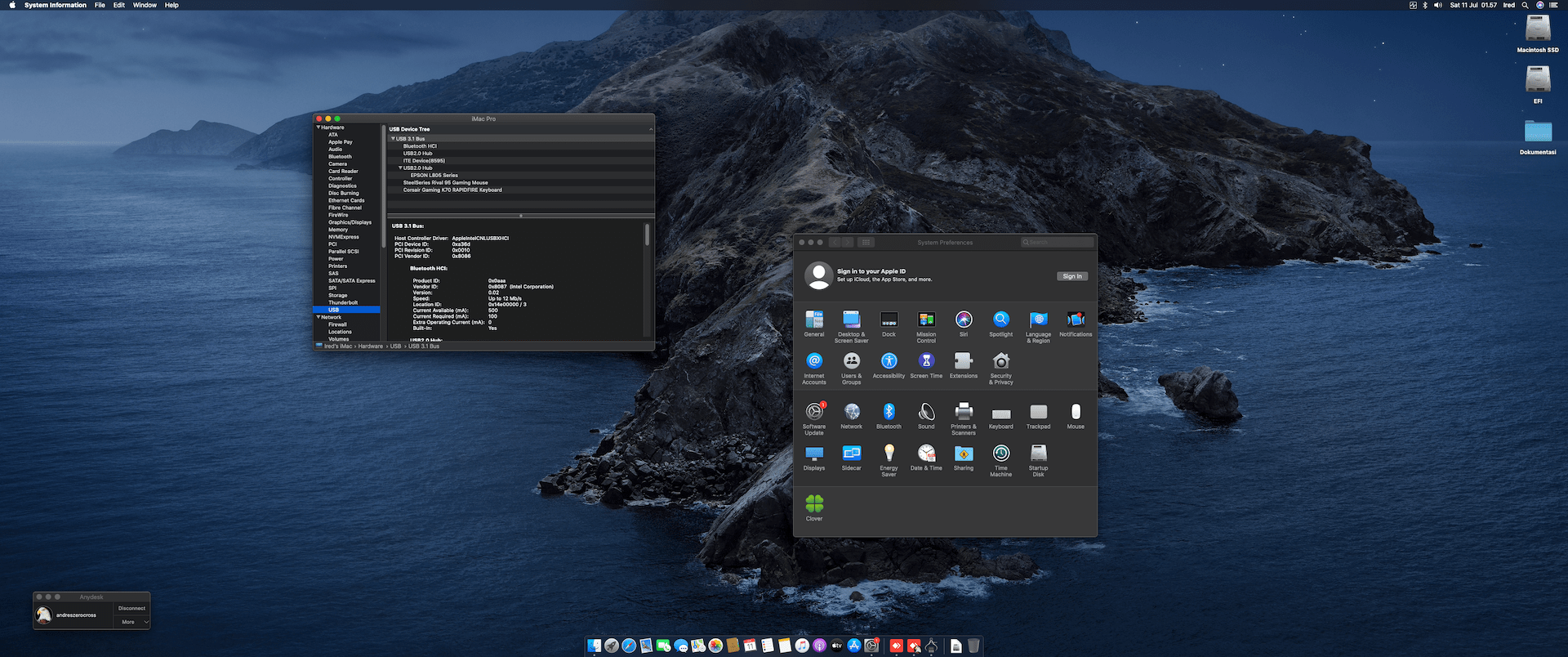The width and height of the screenshot is (1568, 657).
Task: Collapse the Hardware section in sidebar
Action: [x=318, y=127]
